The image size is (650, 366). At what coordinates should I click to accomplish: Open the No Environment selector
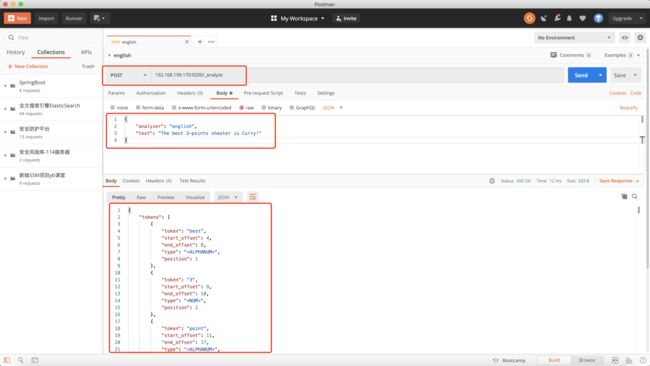[574, 38]
